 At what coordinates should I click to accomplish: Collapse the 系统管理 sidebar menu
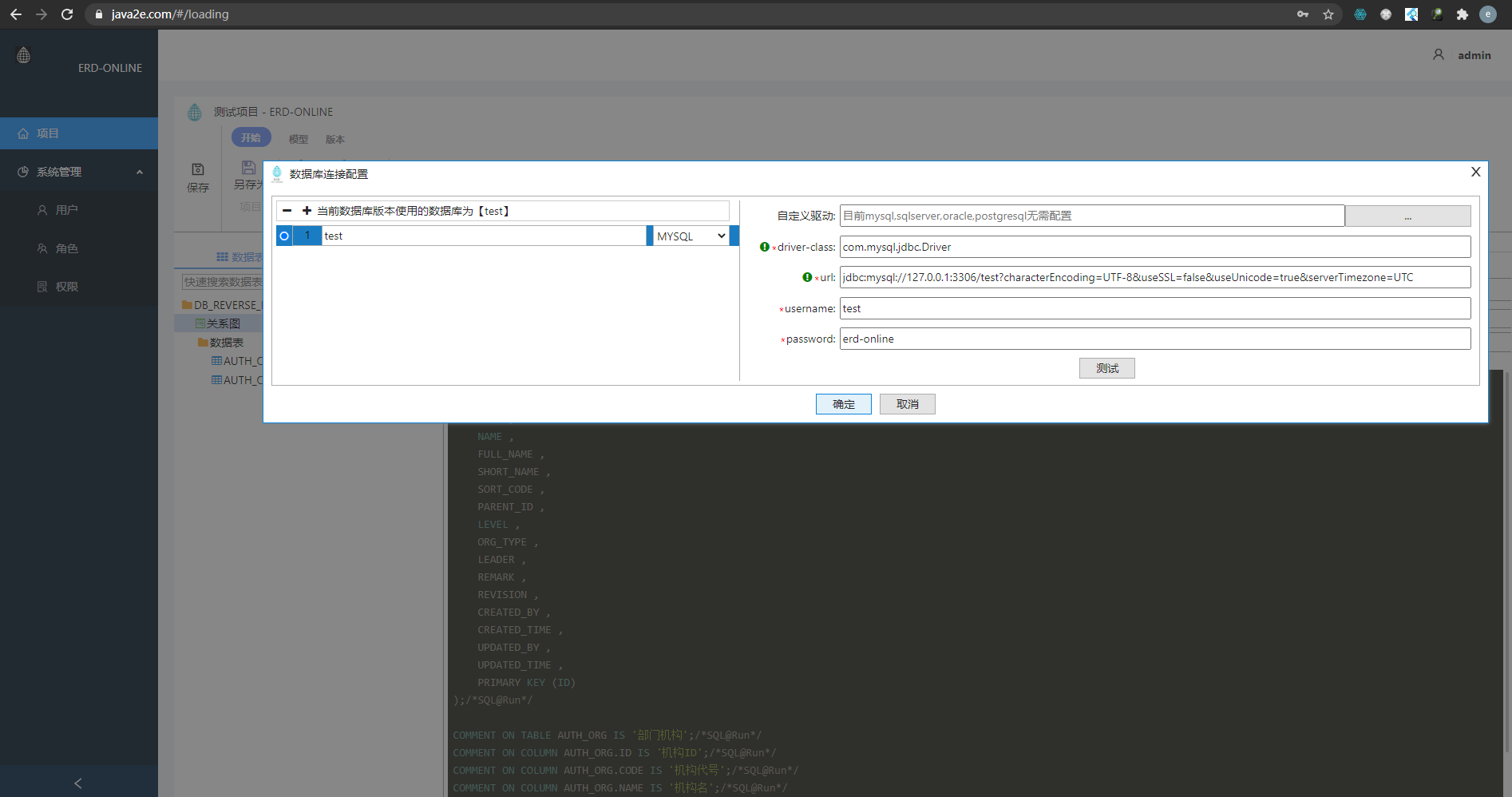click(140, 172)
